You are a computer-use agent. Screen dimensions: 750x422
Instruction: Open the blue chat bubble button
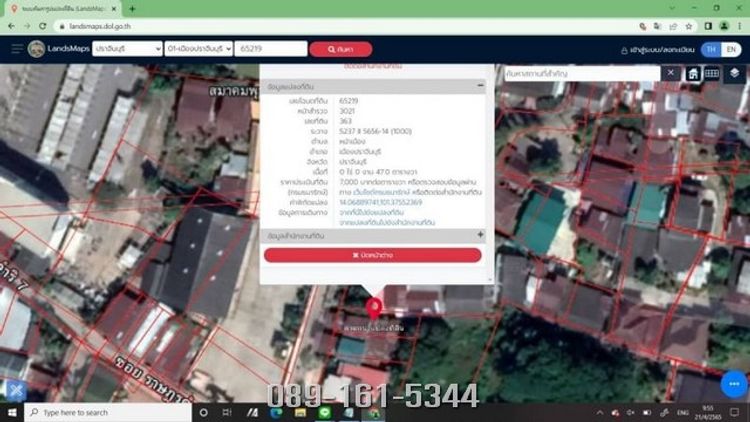[734, 384]
